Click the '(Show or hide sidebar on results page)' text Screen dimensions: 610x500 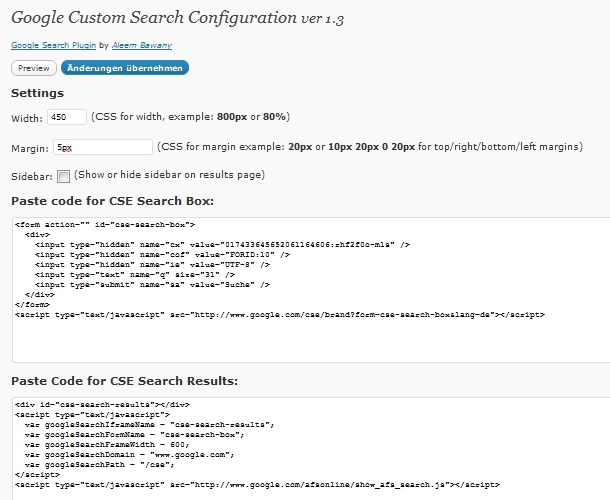click(x=170, y=175)
